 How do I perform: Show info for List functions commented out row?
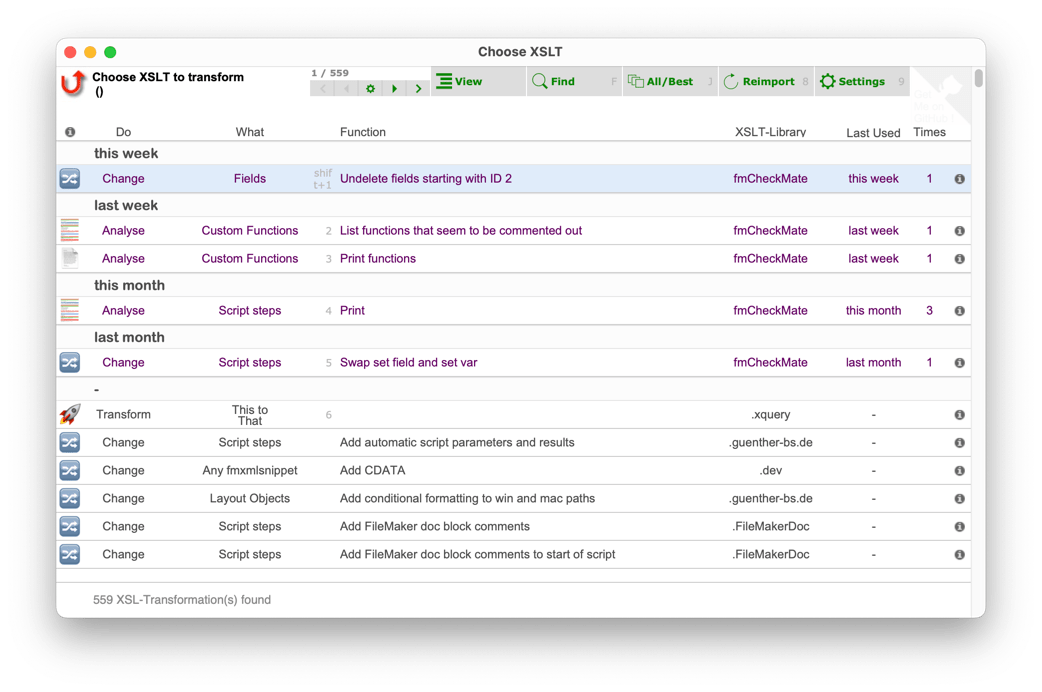point(960,231)
